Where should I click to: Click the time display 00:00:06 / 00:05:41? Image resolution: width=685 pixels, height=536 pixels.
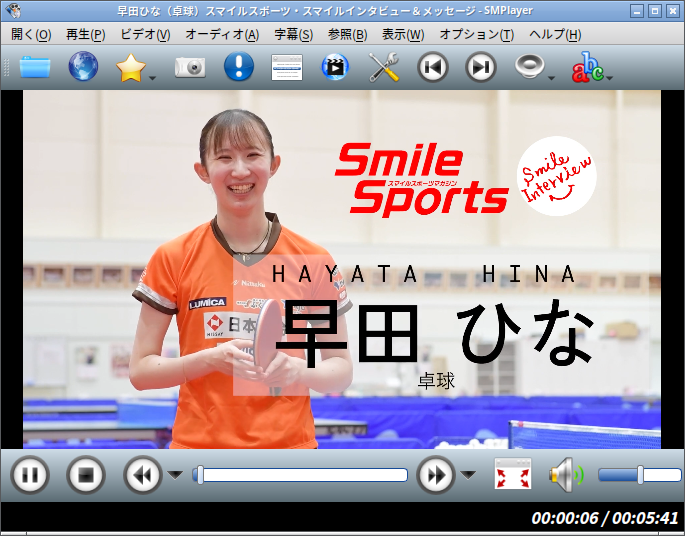tap(605, 519)
